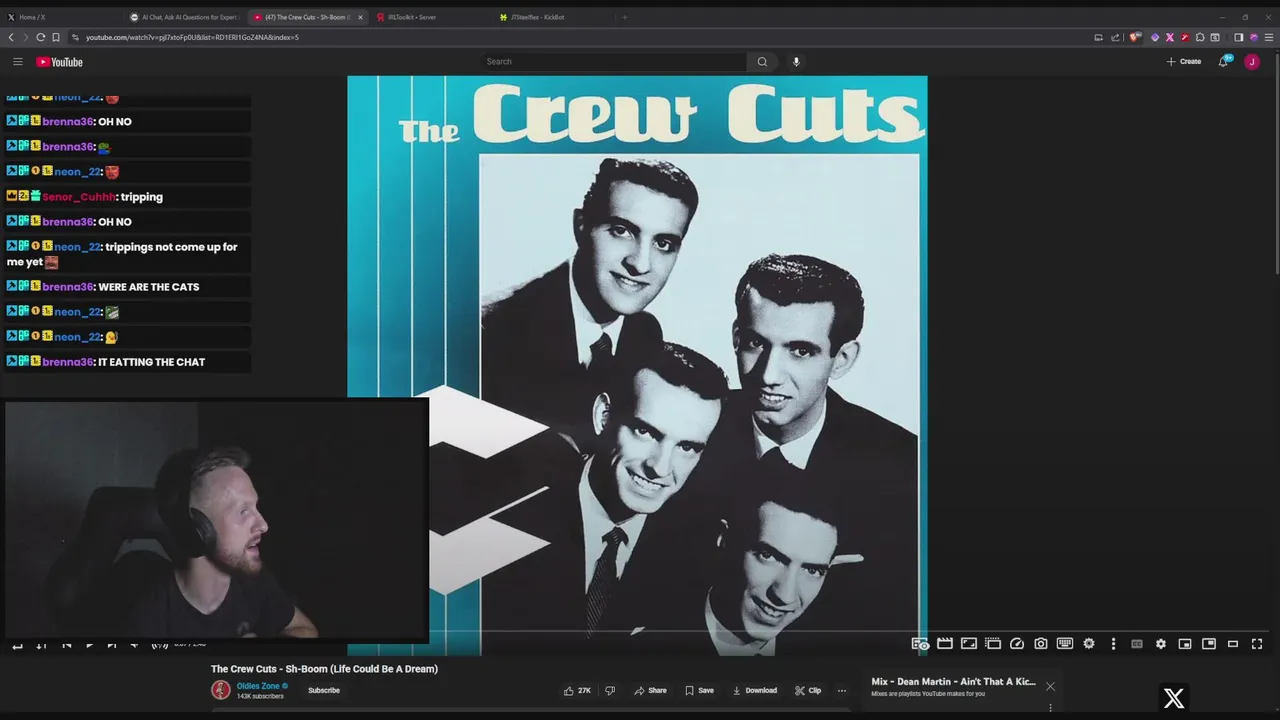Screen dimensions: 1280x720
Task: Enter fullscreen mode on the player
Action: click(1257, 644)
